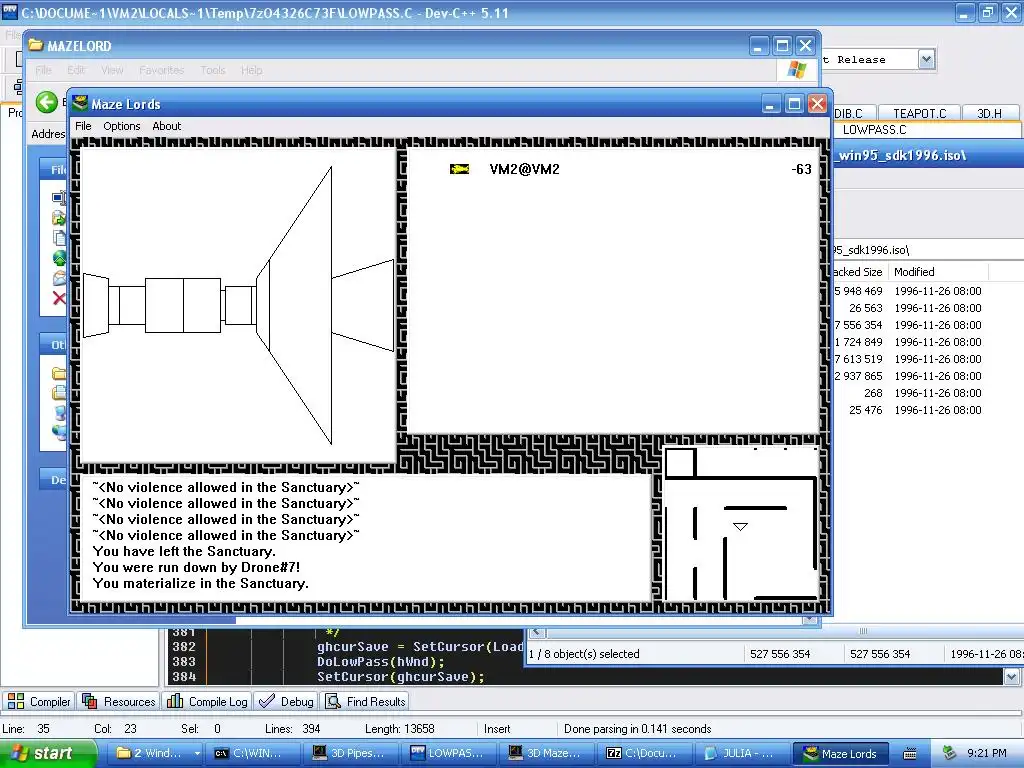Click code line 384 SetCursor(ghcurSave)

click(400, 677)
